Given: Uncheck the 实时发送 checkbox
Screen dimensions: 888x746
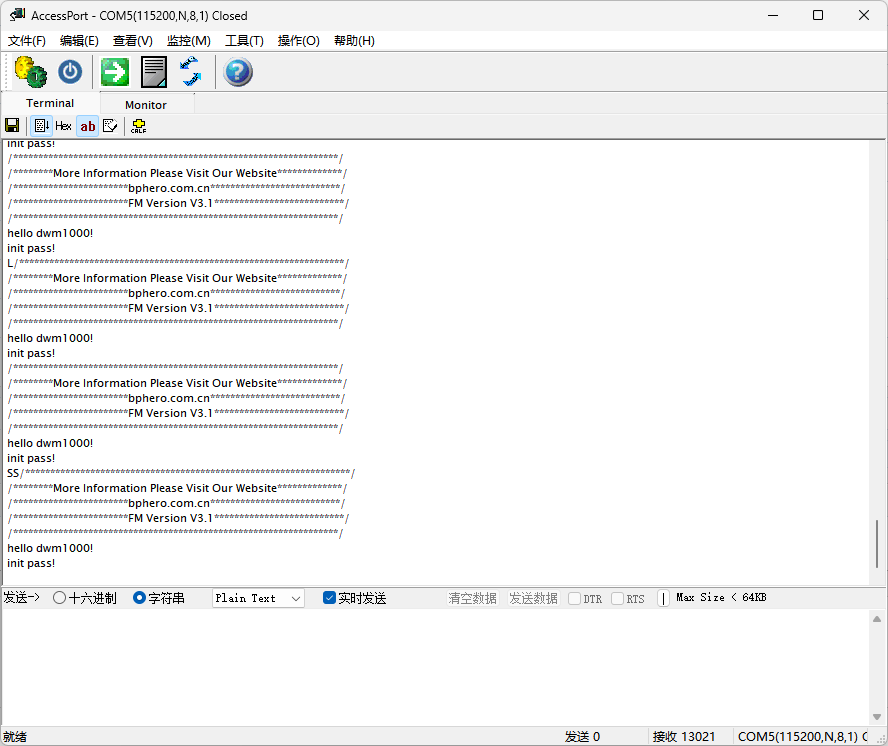Looking at the screenshot, I should click(330, 598).
